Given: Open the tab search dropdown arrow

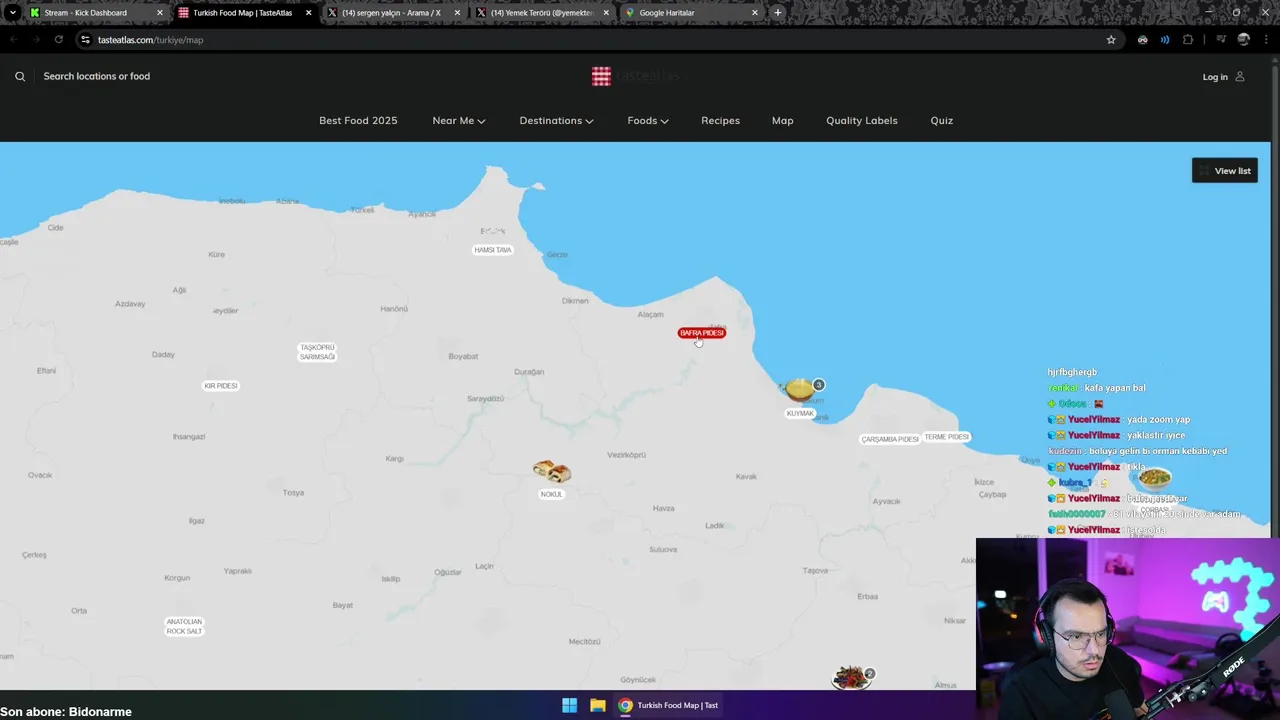Looking at the screenshot, I should coord(12,13).
